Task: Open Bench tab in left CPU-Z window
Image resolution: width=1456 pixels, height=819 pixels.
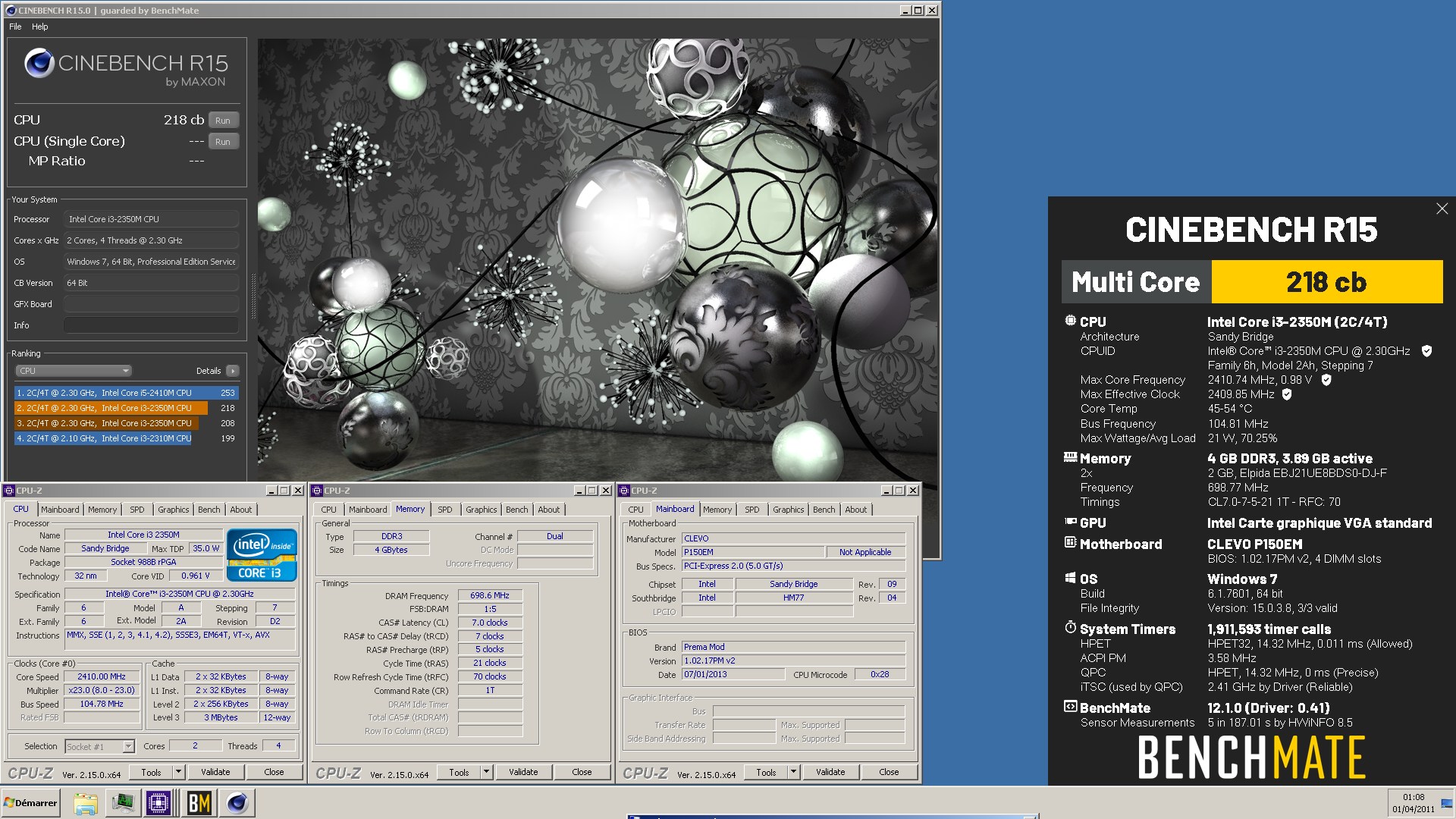Action: pyautogui.click(x=209, y=510)
